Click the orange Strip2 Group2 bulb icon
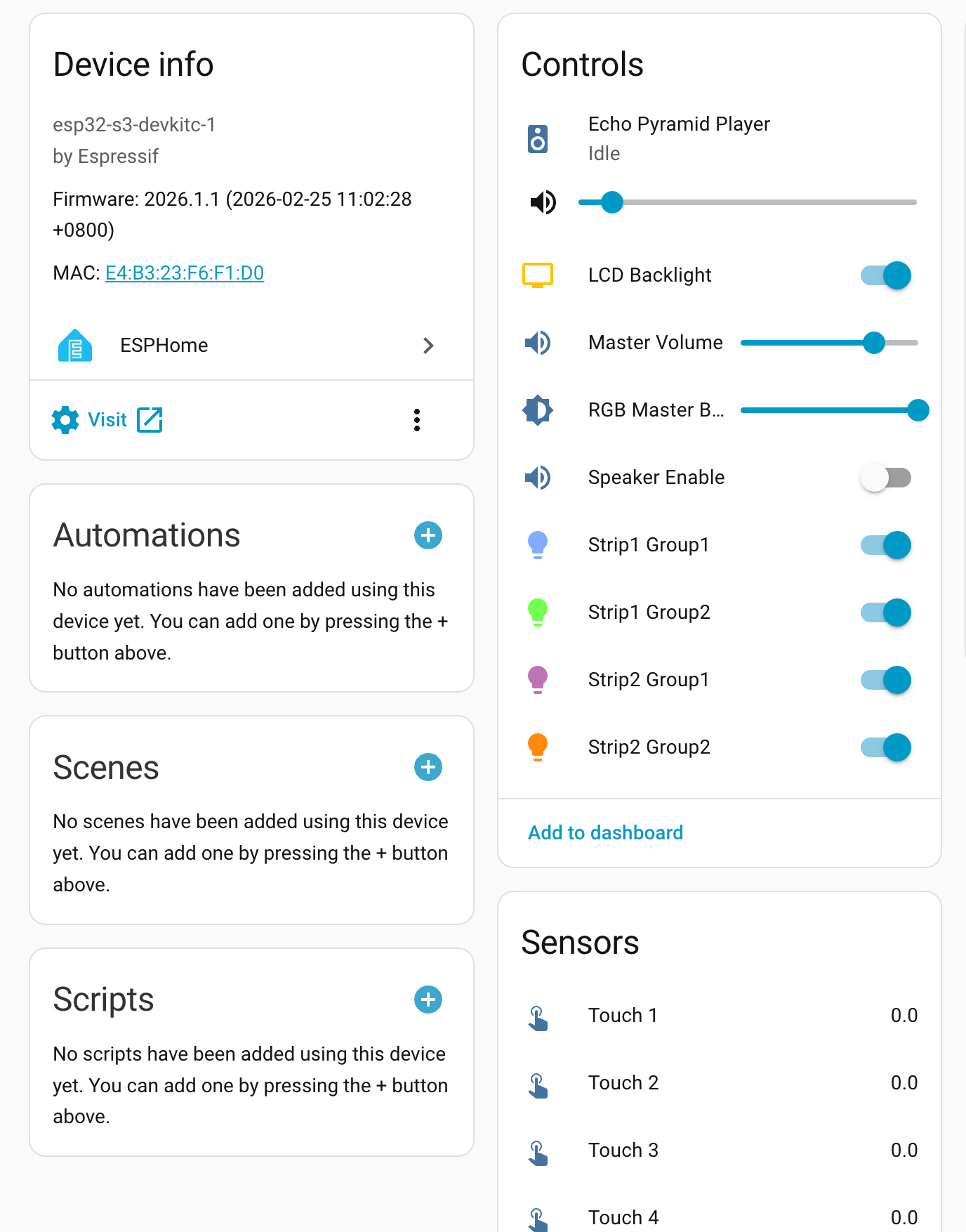 pos(538,747)
